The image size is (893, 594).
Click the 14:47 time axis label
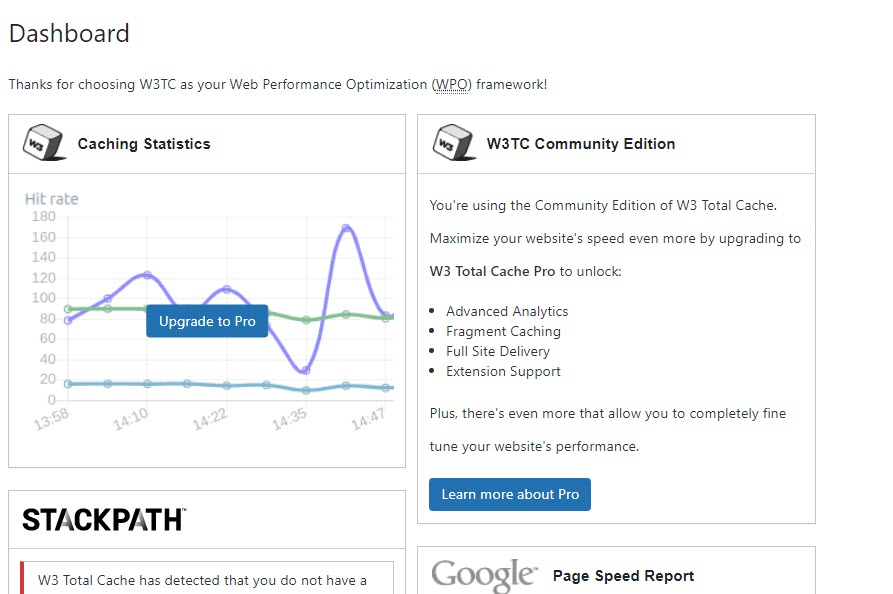[x=368, y=419]
